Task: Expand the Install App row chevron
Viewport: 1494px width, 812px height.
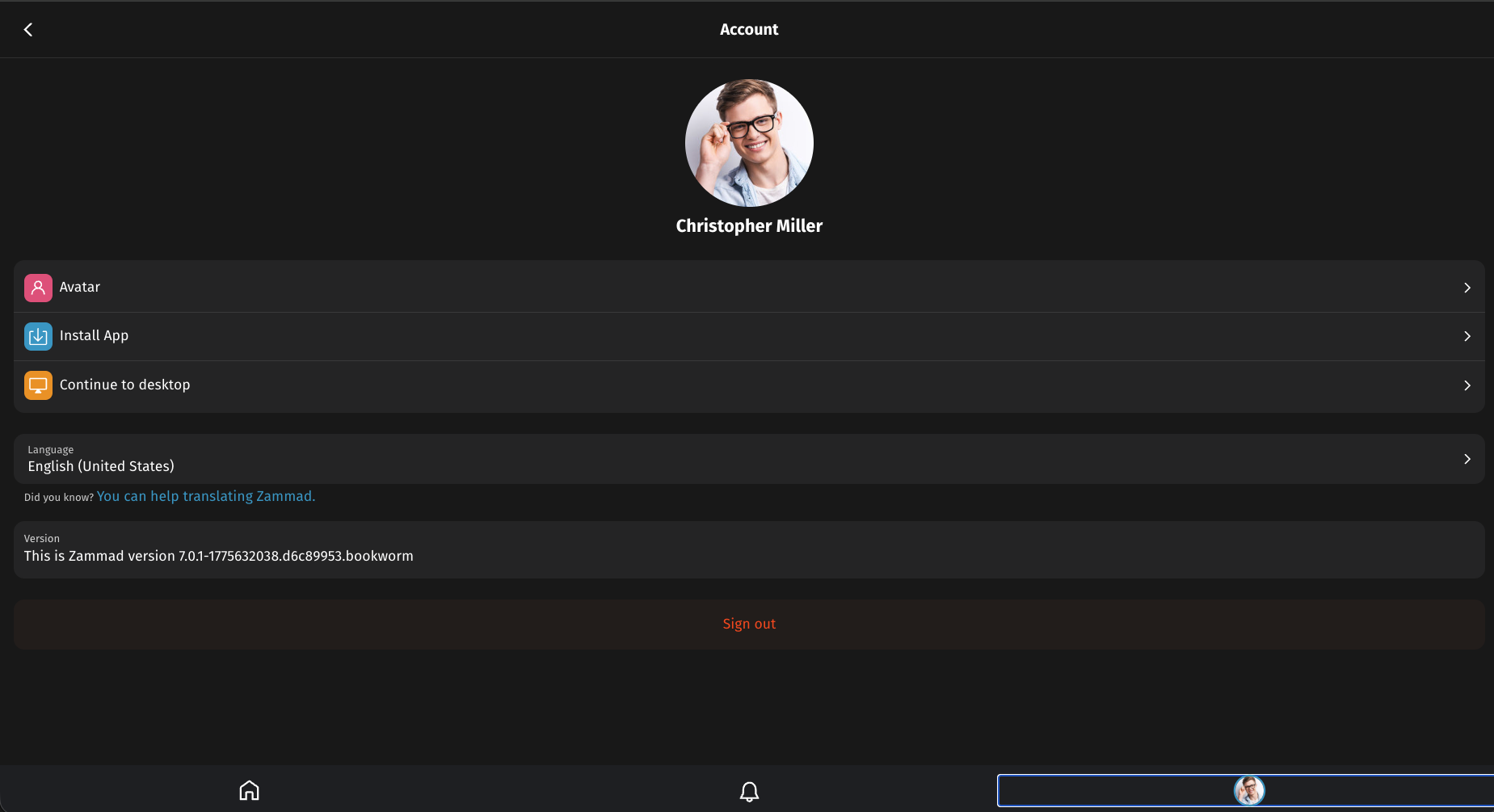Action: [x=1467, y=336]
